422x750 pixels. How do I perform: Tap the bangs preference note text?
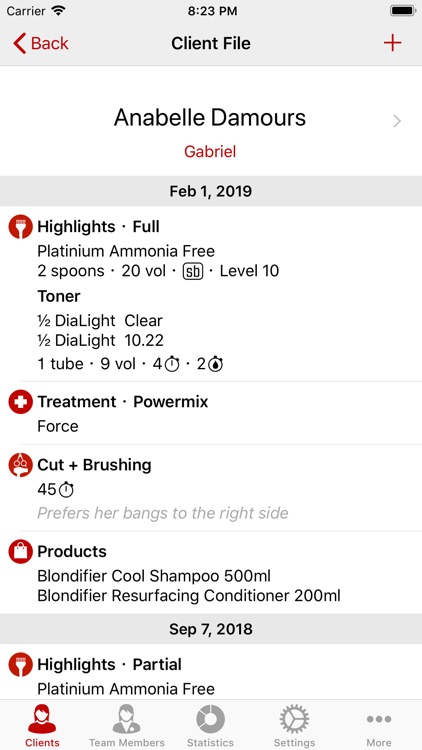[163, 513]
